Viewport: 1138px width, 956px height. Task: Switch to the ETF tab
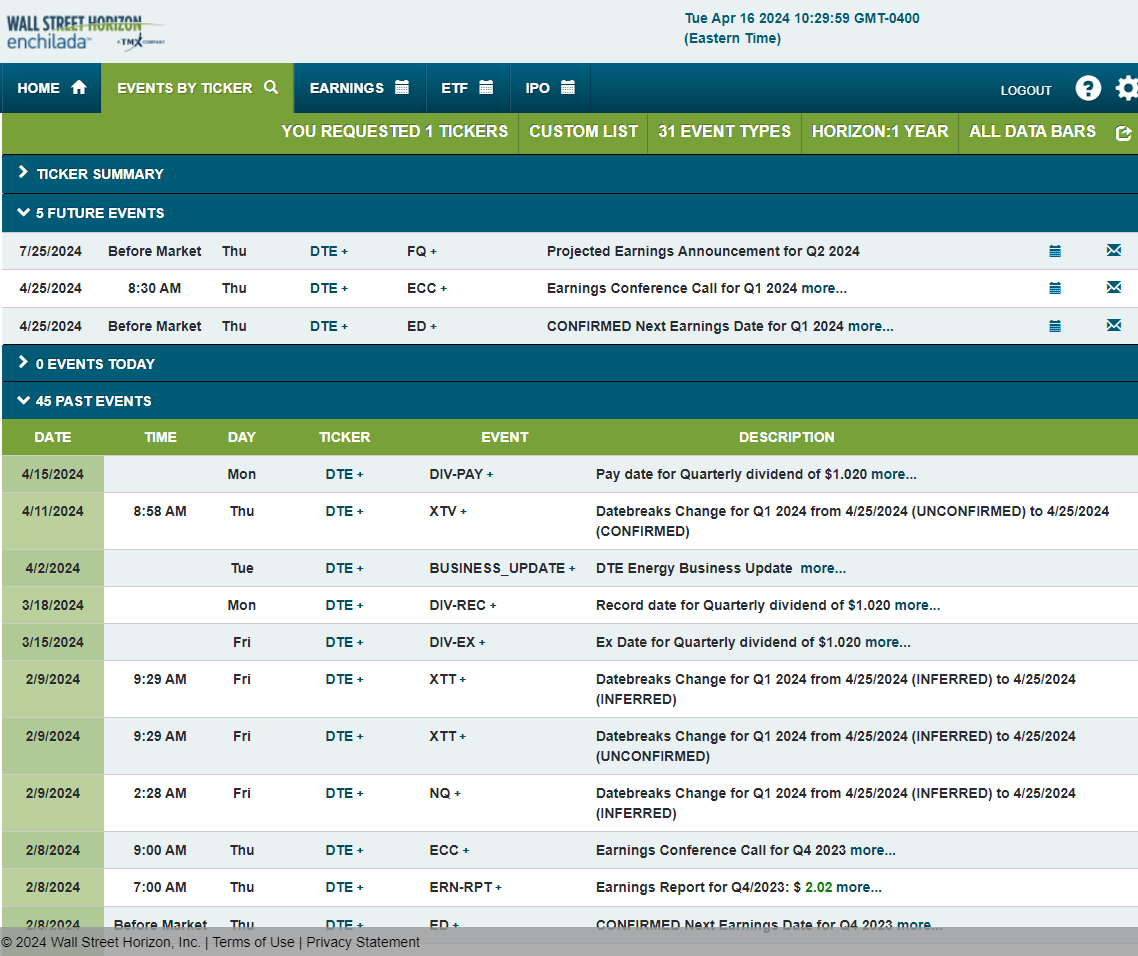pos(467,88)
